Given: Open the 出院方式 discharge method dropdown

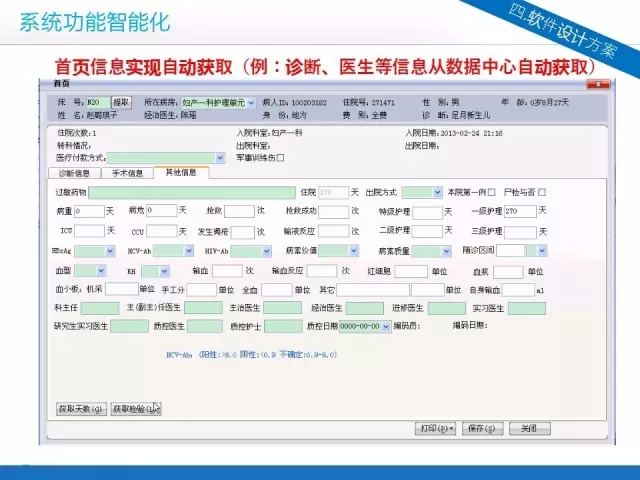Looking at the screenshot, I should [437, 192].
